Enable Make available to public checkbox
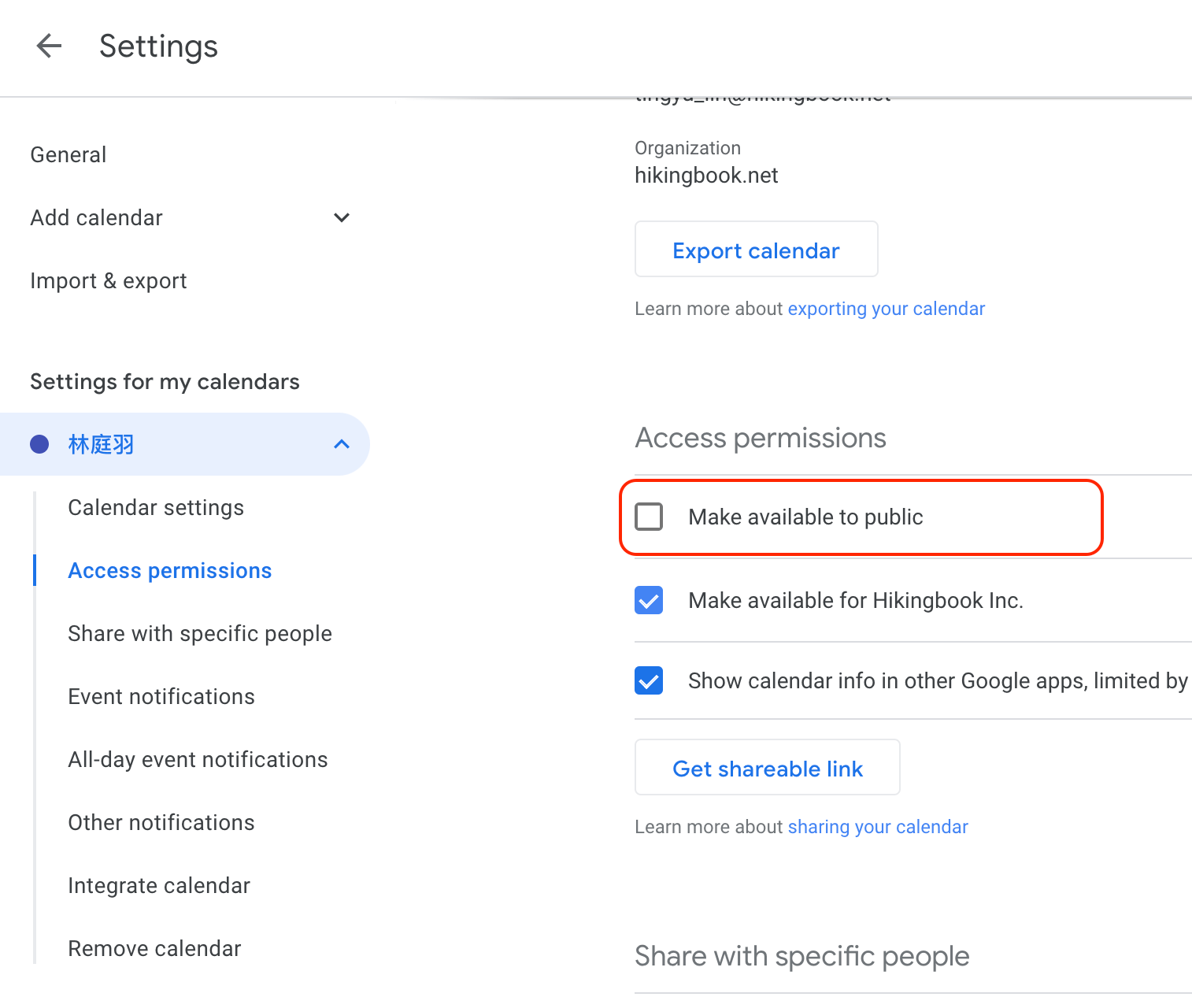 649,517
